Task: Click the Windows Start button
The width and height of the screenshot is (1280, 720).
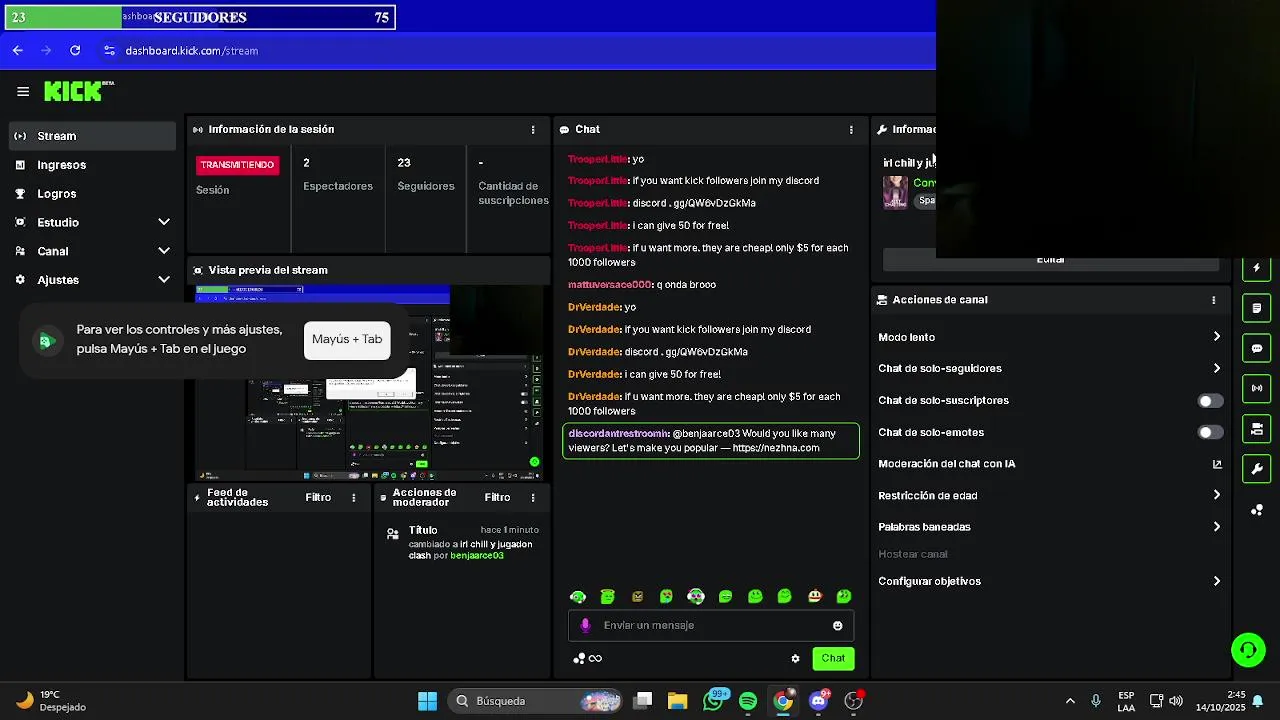Action: [x=427, y=701]
